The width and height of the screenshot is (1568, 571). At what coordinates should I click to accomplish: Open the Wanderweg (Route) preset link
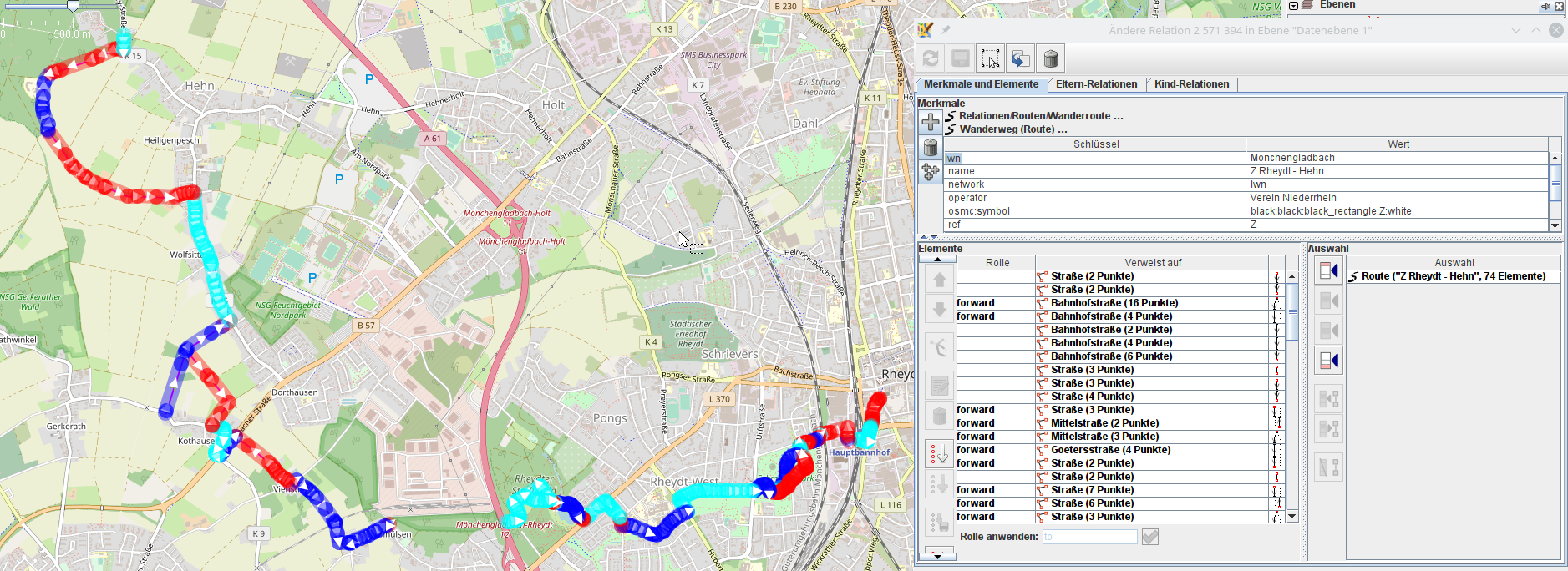point(1012,129)
